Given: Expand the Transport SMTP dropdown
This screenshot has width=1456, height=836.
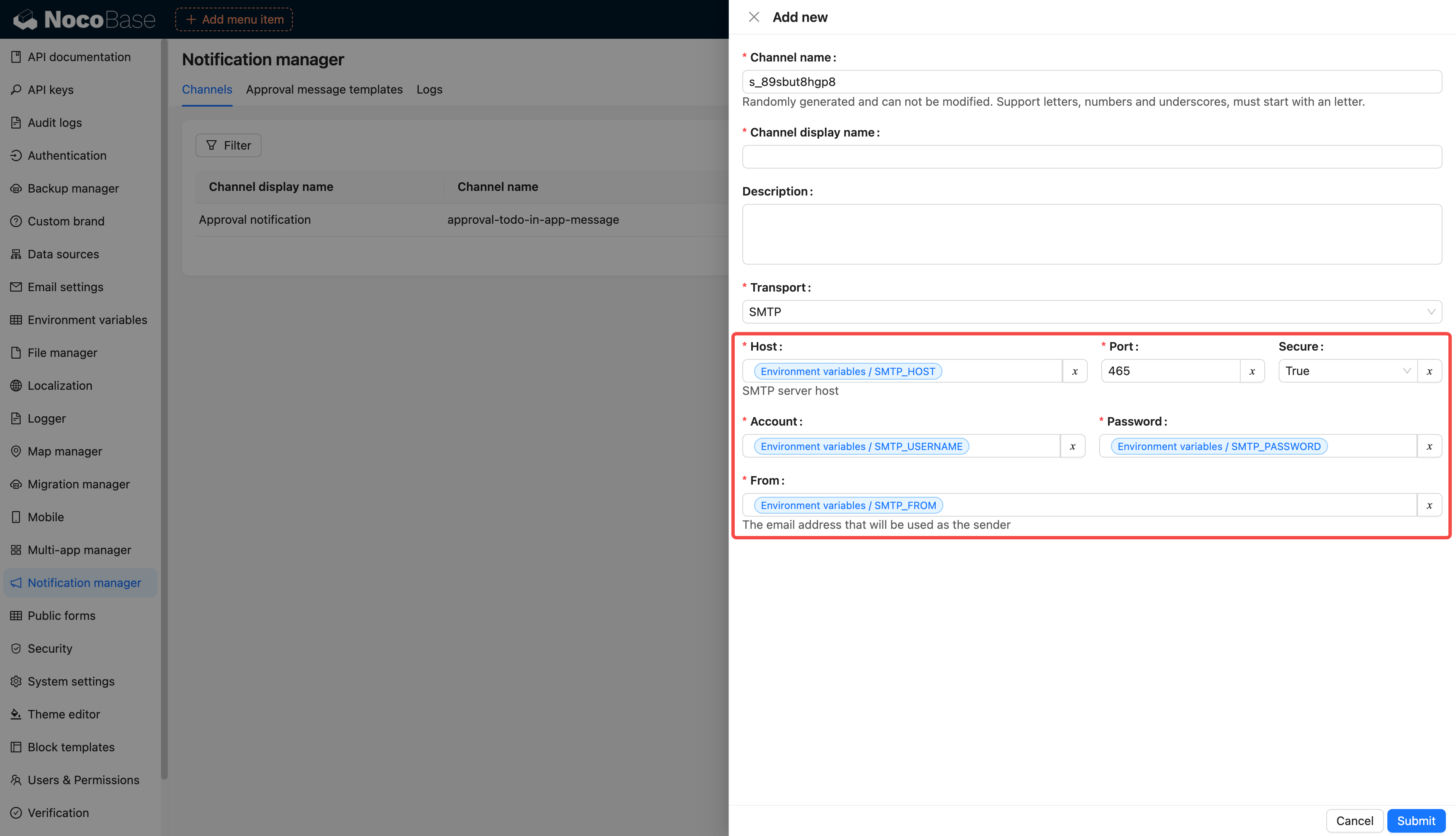Looking at the screenshot, I should tap(1091, 312).
